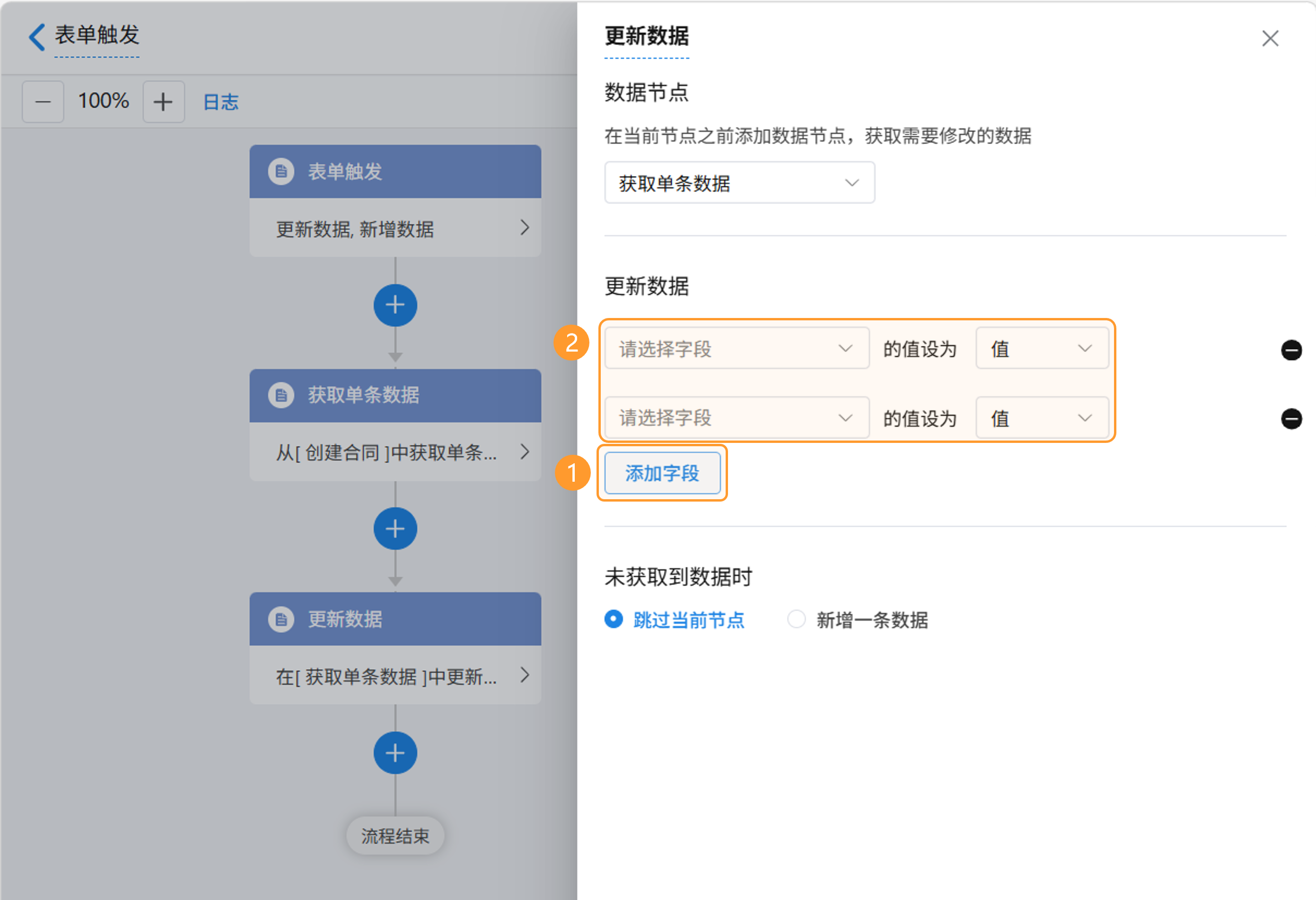1316x900 pixels.
Task: Click the blue plus below the 获取单条数据 node
Action: 395,529
